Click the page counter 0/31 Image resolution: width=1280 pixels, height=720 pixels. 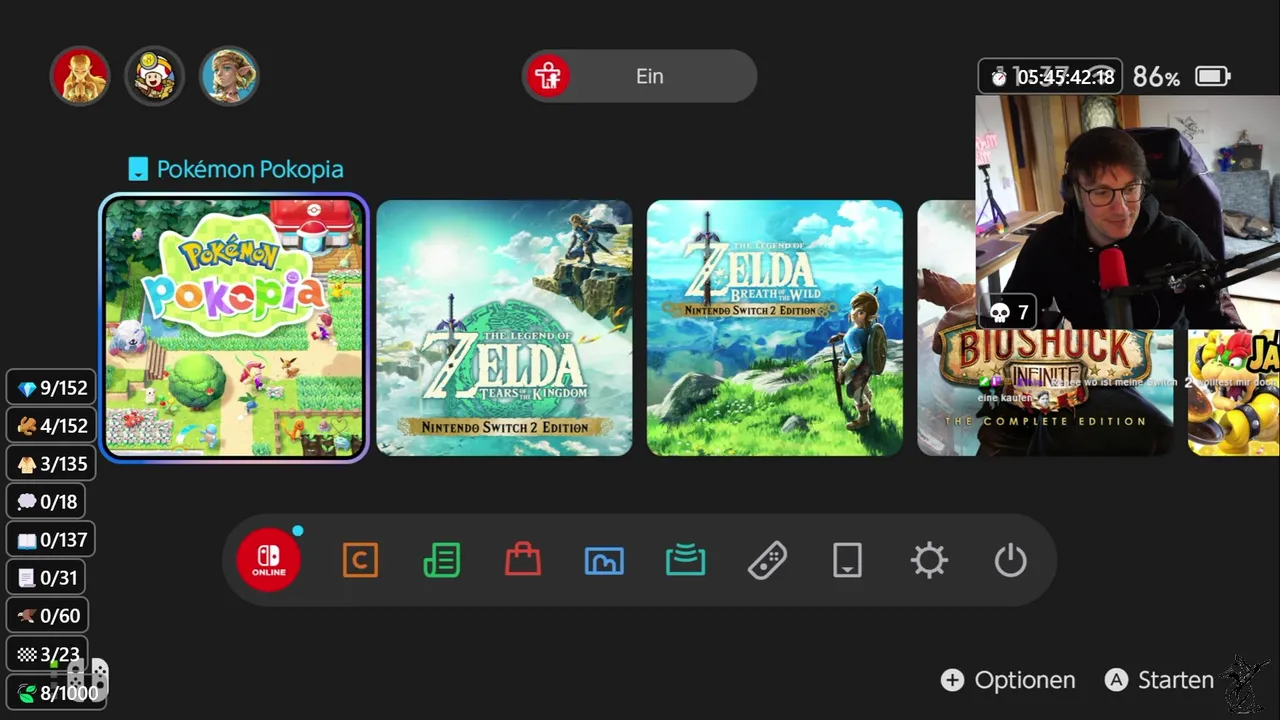(47, 578)
